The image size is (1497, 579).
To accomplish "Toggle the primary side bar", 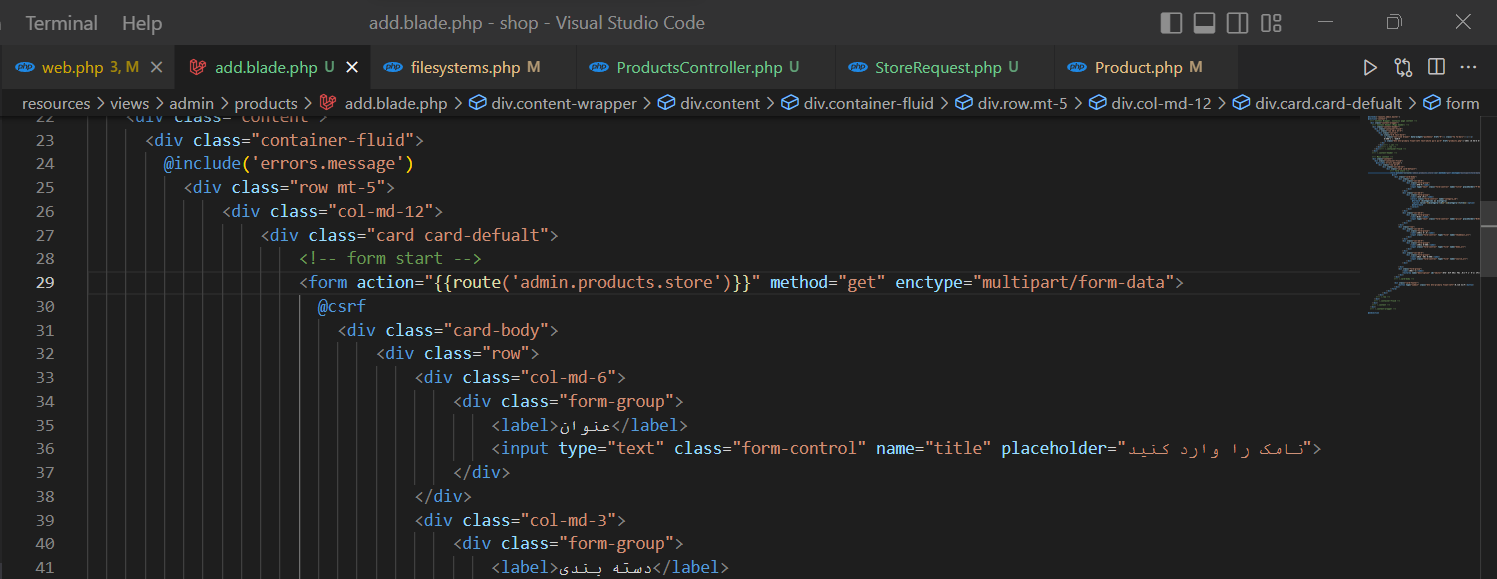I will point(1171,23).
